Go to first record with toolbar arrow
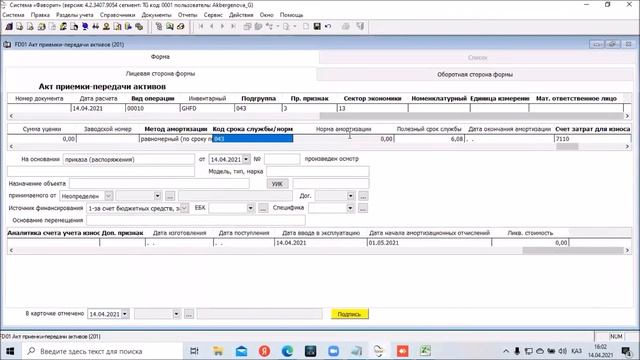The width and height of the screenshot is (640, 360). coord(201,27)
